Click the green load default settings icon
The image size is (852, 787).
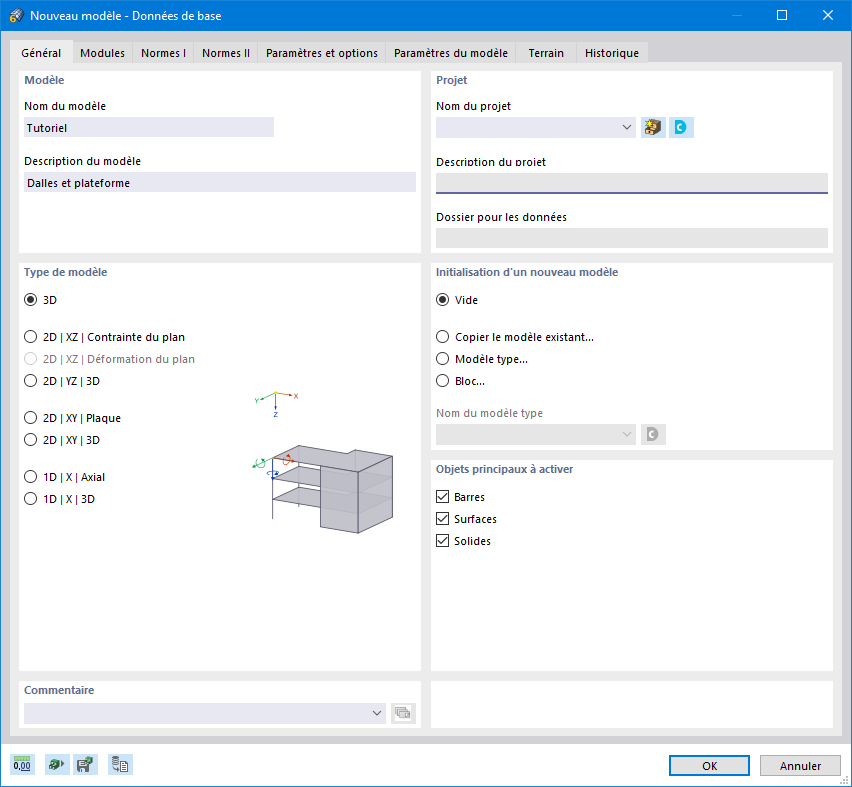click(x=57, y=765)
